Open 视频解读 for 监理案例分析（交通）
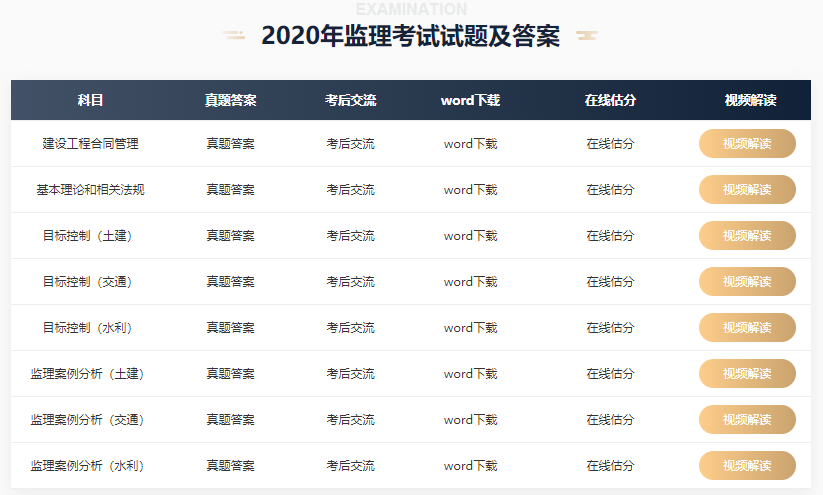 (x=747, y=419)
